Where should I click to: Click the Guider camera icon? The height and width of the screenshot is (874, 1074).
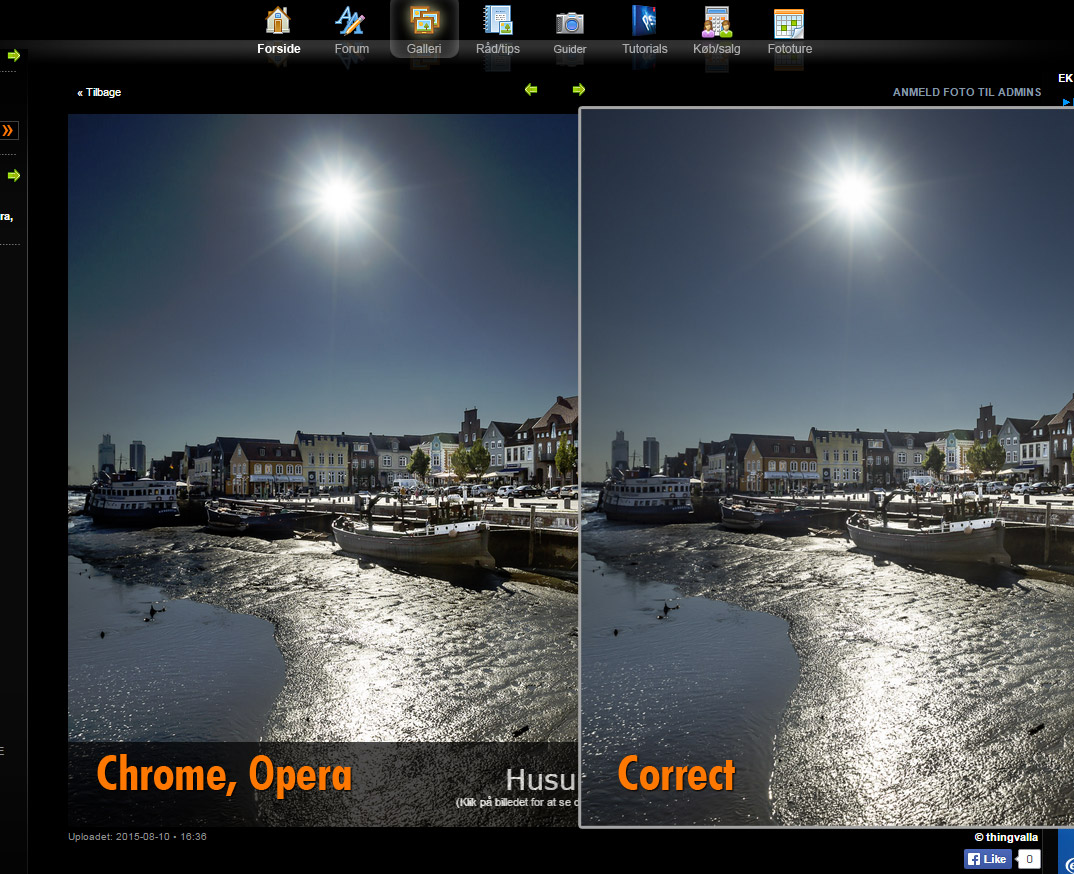tap(569, 23)
